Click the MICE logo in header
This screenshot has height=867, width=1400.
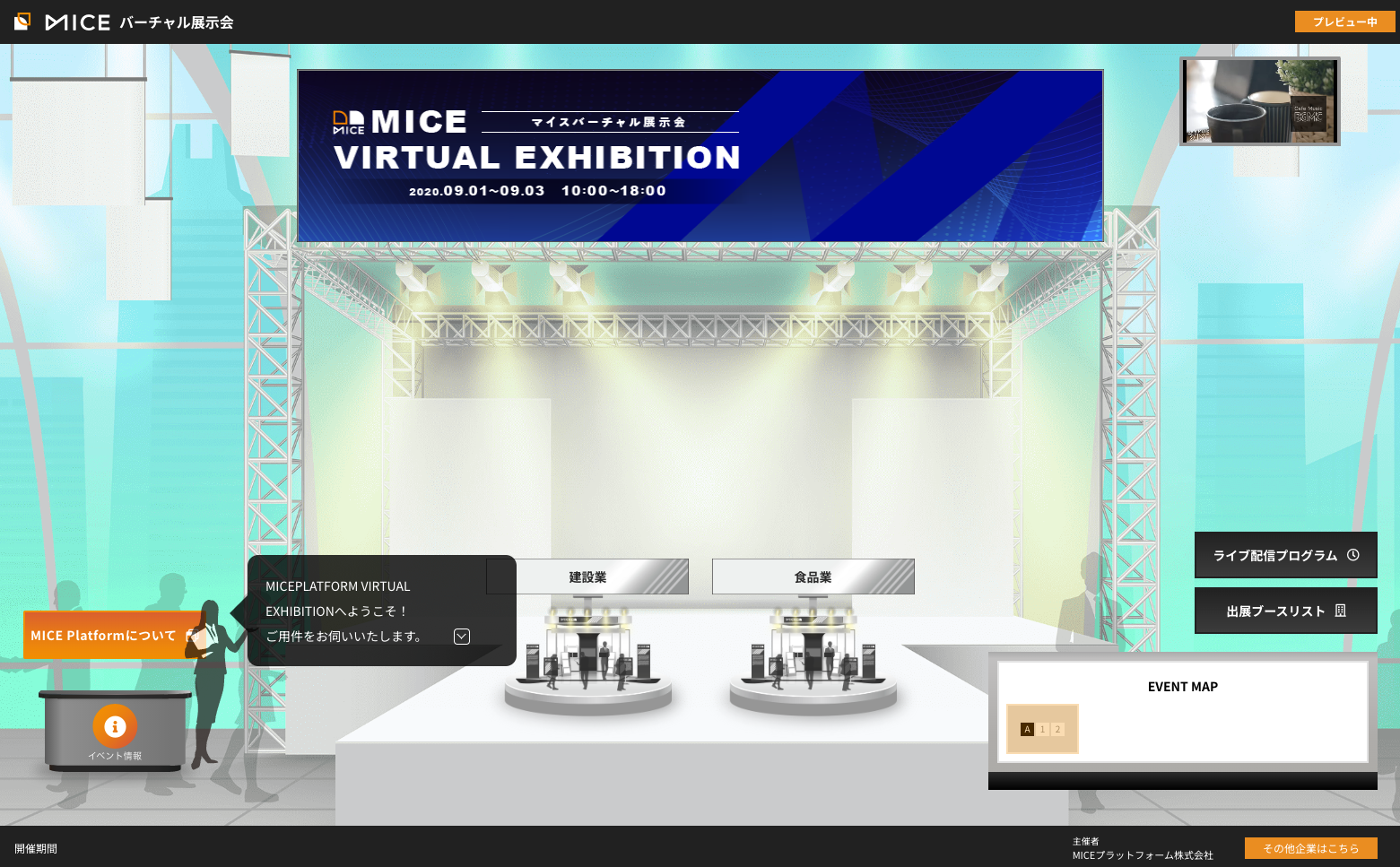pos(63,22)
